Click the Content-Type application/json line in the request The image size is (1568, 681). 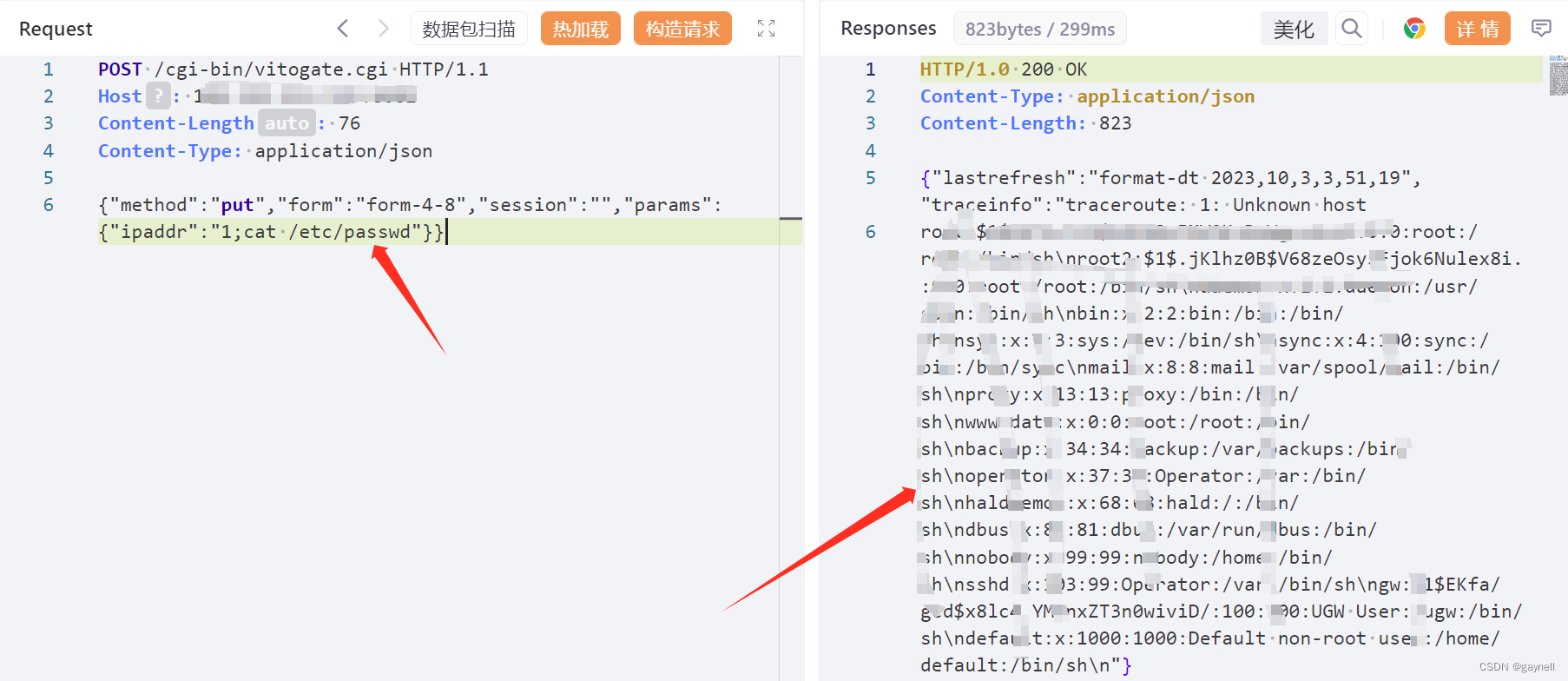pos(265,150)
